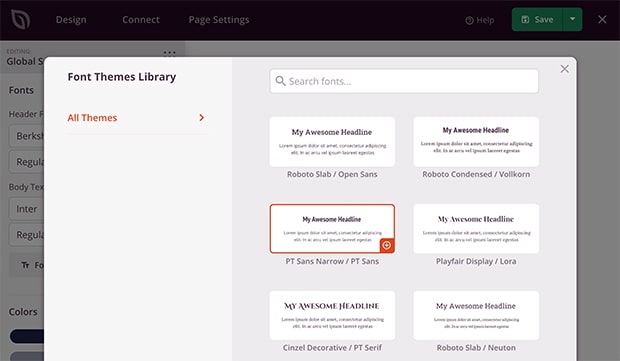This screenshot has height=361, width=620.
Task: Select Roboto Slab / Neuton theme card
Action: [476, 316]
